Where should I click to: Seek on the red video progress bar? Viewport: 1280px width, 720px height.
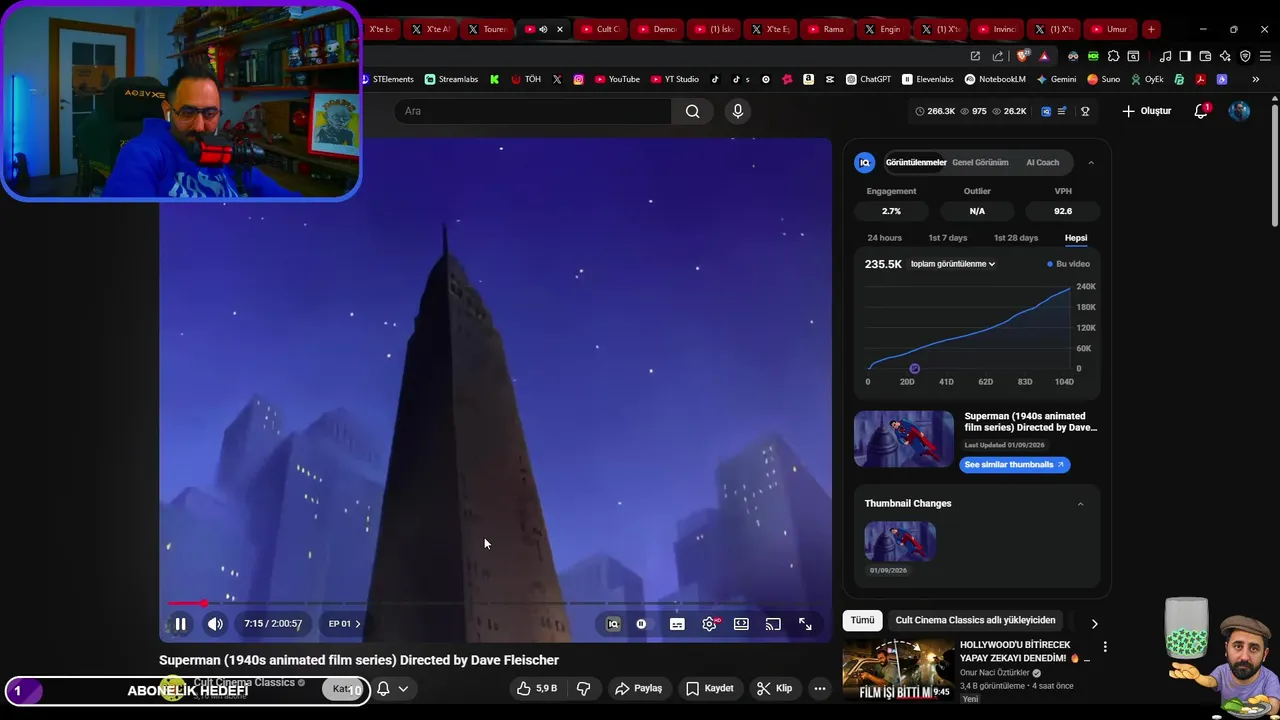pyautogui.click(x=495, y=603)
